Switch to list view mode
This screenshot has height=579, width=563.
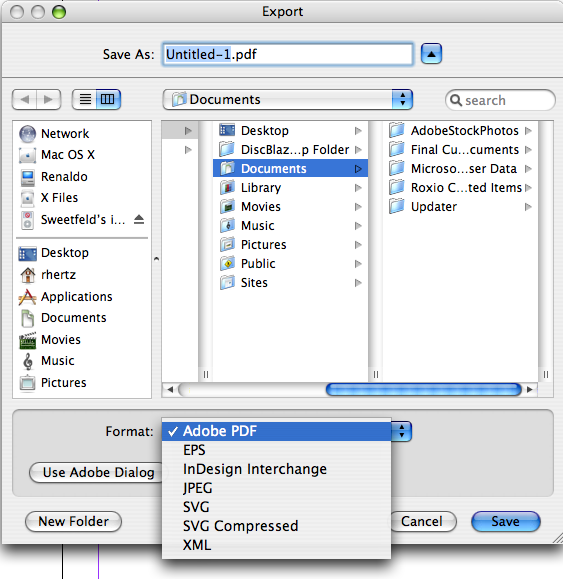(85, 99)
